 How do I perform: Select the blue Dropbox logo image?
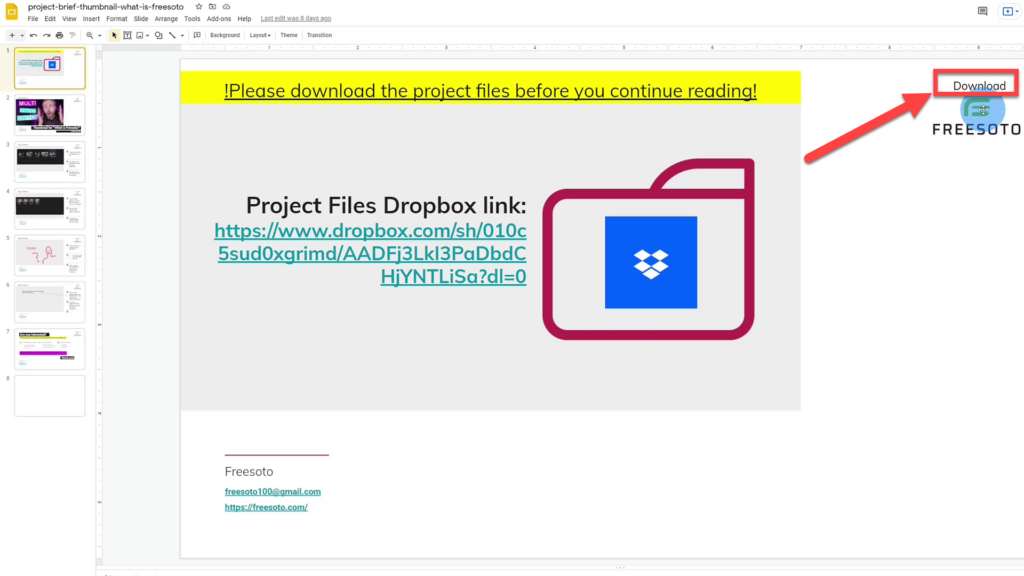click(650, 262)
